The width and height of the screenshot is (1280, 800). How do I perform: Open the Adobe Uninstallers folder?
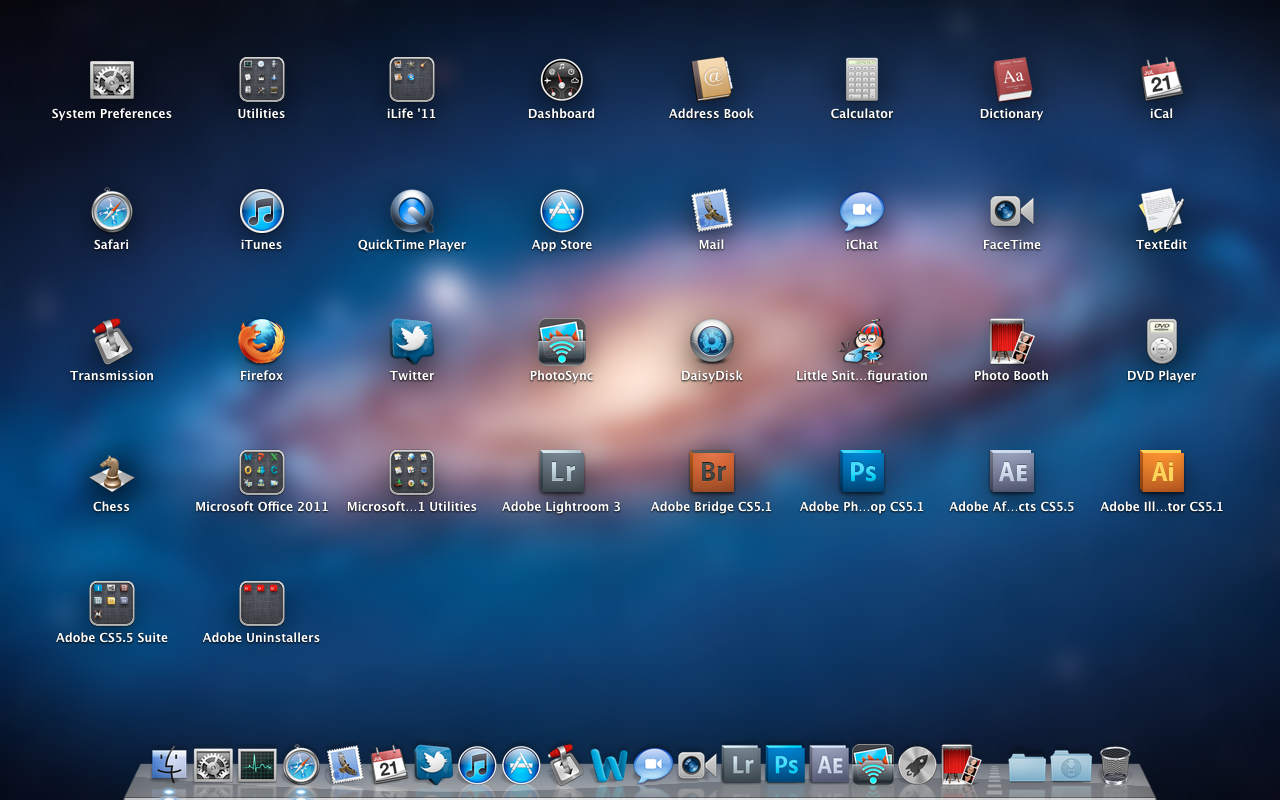tap(262, 604)
